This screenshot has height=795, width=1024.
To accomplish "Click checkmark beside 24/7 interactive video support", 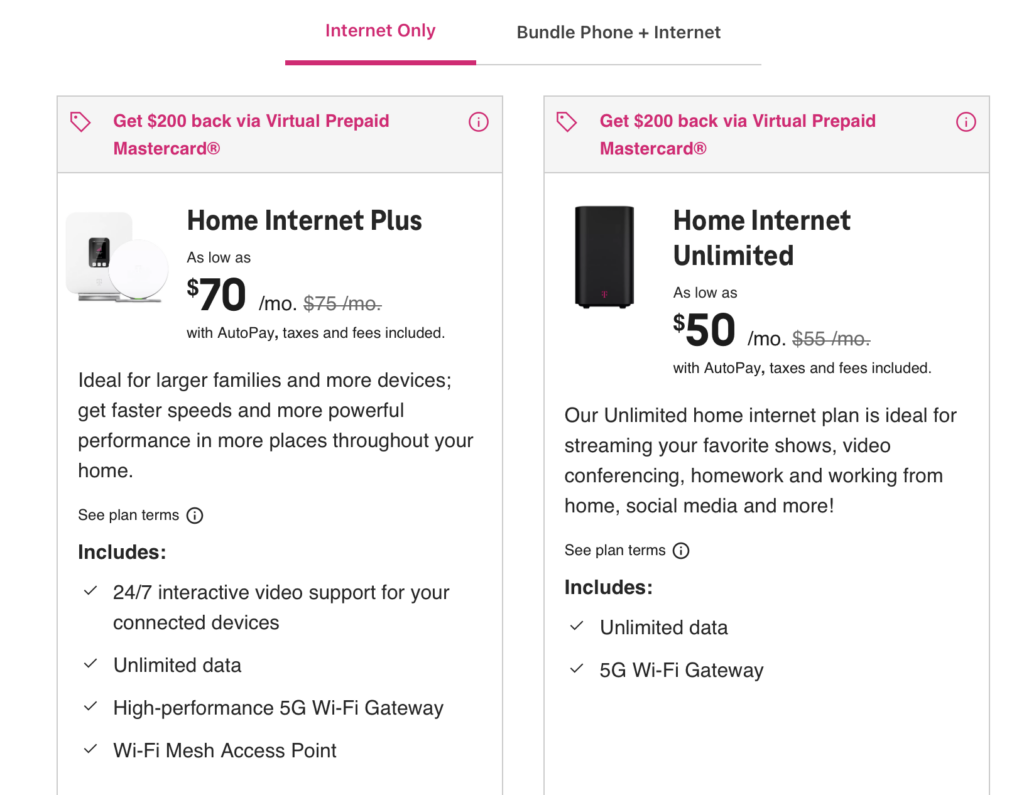I will click(x=91, y=592).
